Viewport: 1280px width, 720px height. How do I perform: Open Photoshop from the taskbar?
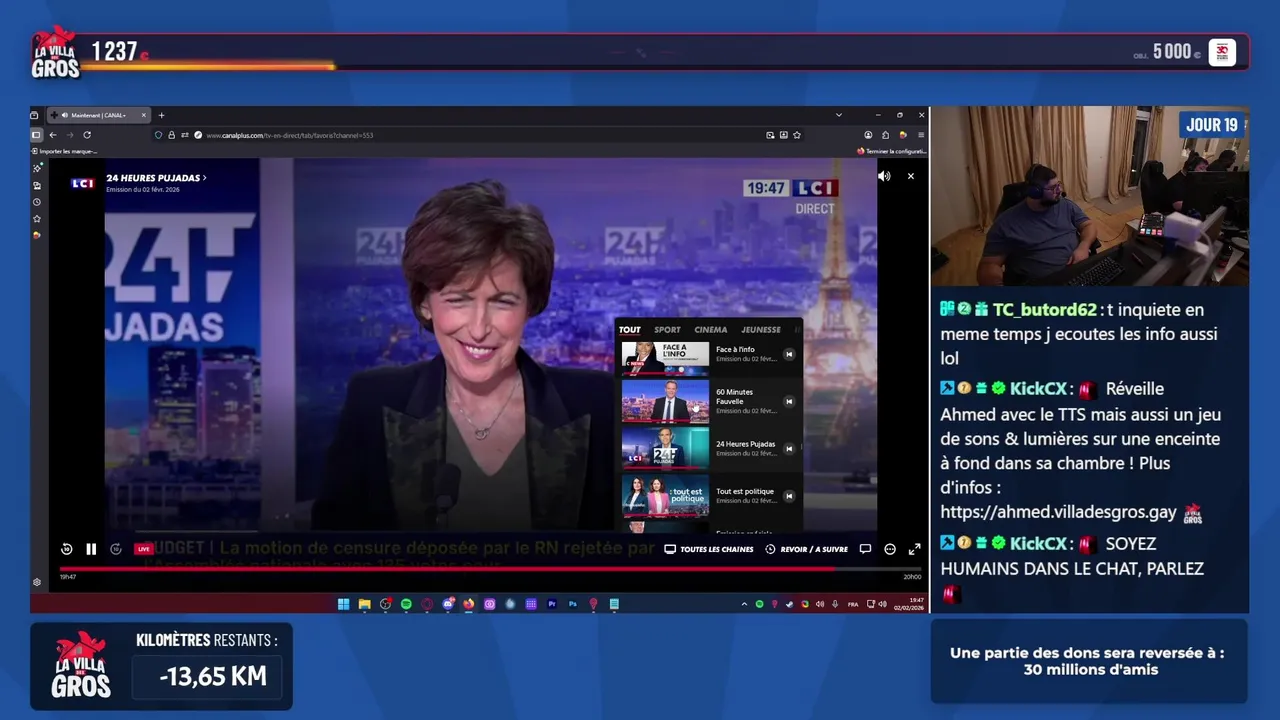tap(573, 604)
